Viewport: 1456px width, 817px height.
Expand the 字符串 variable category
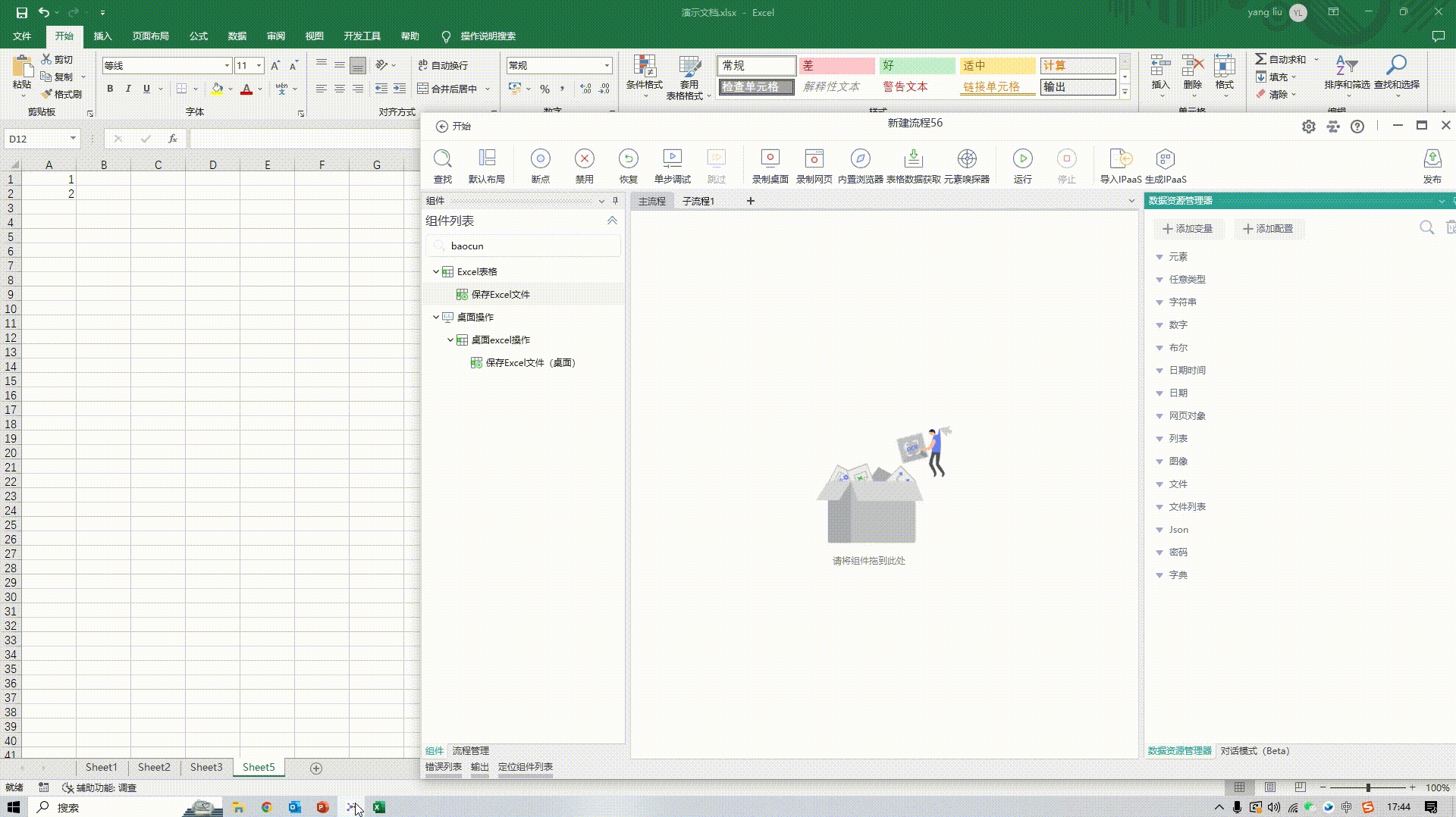1159,302
